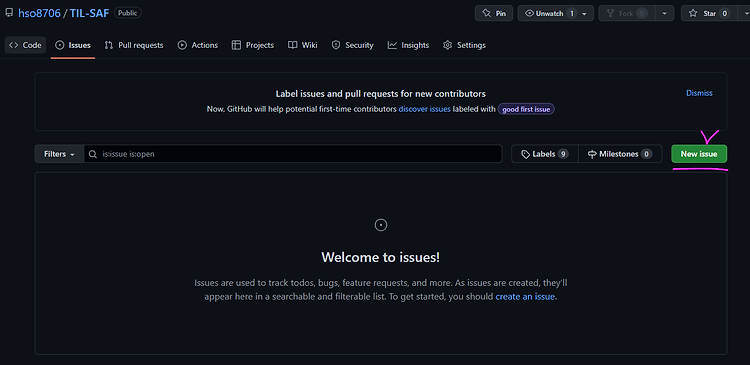750x365 pixels.
Task: Click the pull request icon on tab
Action: click(x=109, y=45)
